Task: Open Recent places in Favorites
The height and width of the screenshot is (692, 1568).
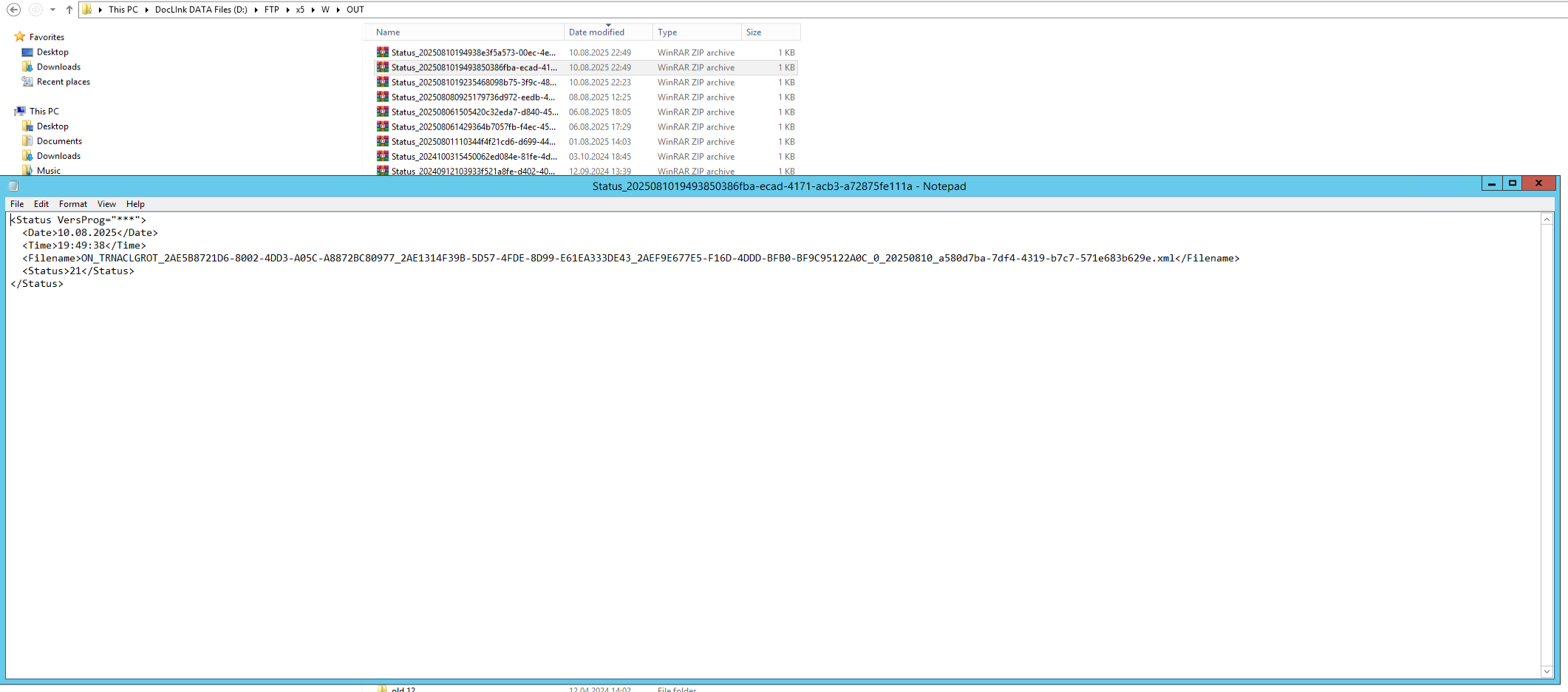Action: (x=64, y=81)
